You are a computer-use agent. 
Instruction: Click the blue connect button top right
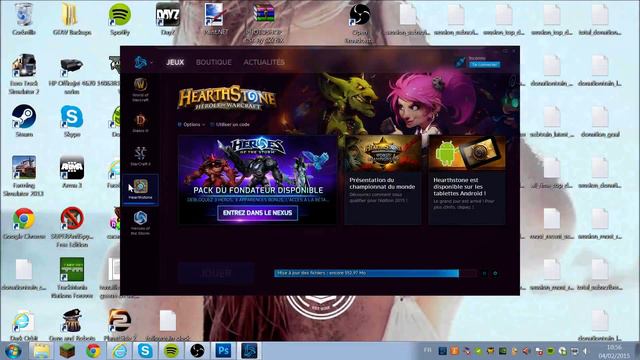(x=484, y=64)
